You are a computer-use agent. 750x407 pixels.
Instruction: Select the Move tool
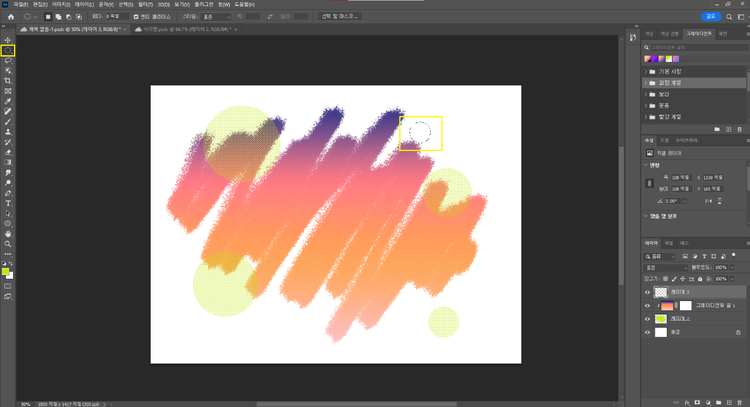[8, 40]
